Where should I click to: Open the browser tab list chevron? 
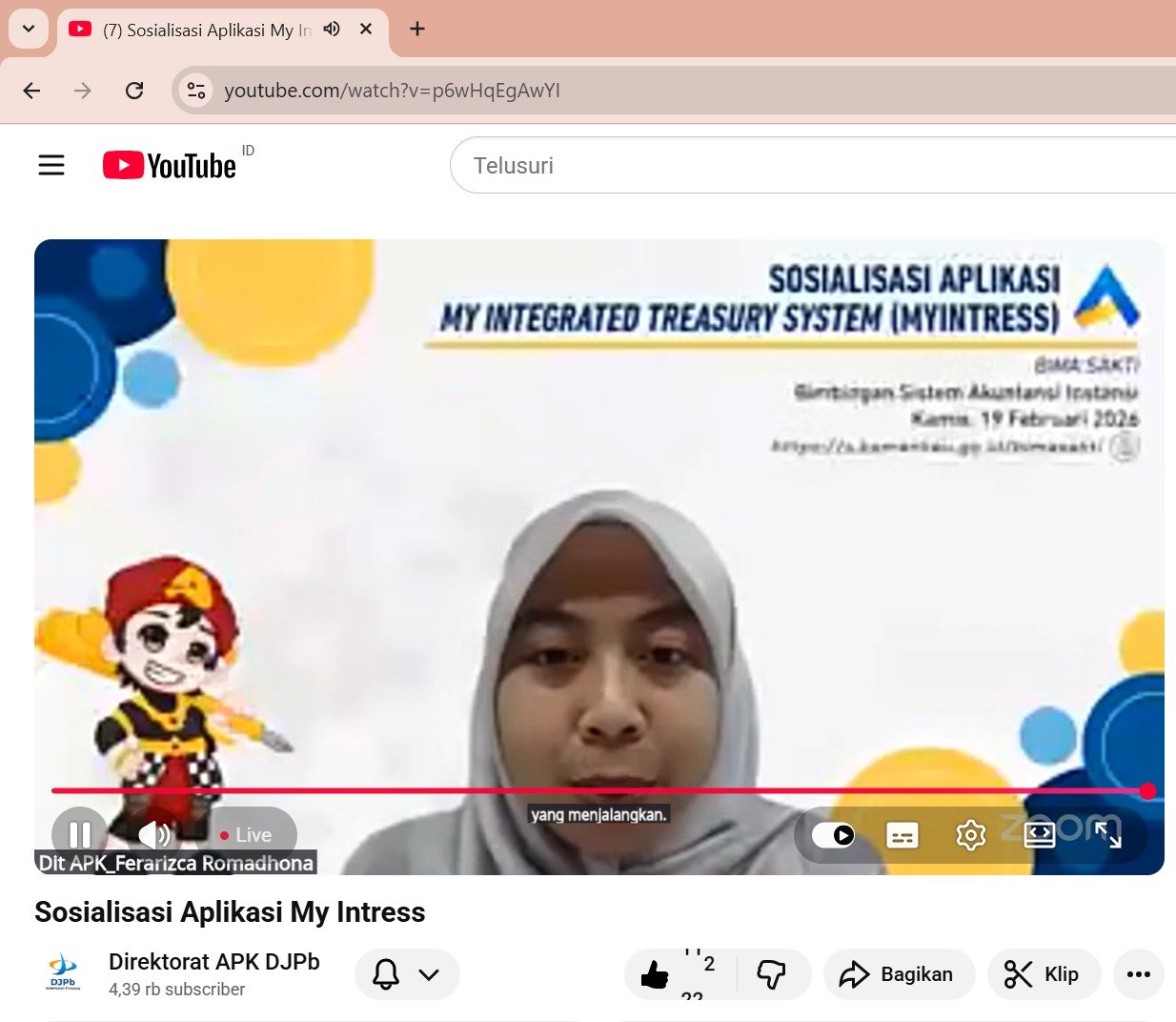click(29, 29)
